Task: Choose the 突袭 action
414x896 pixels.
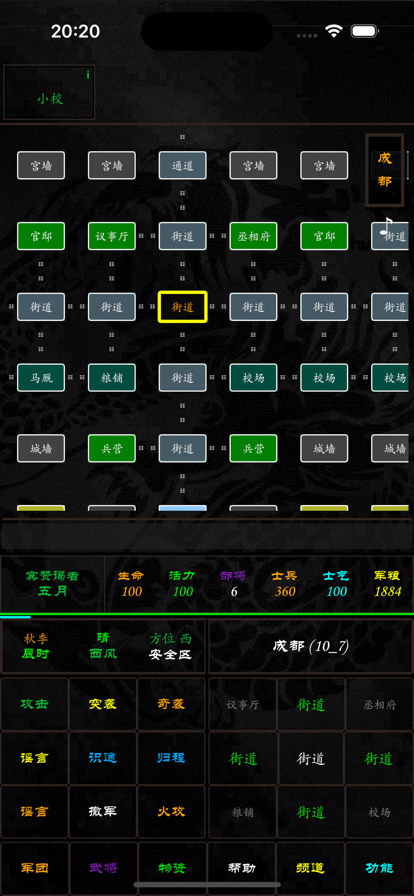Action: click(103, 704)
